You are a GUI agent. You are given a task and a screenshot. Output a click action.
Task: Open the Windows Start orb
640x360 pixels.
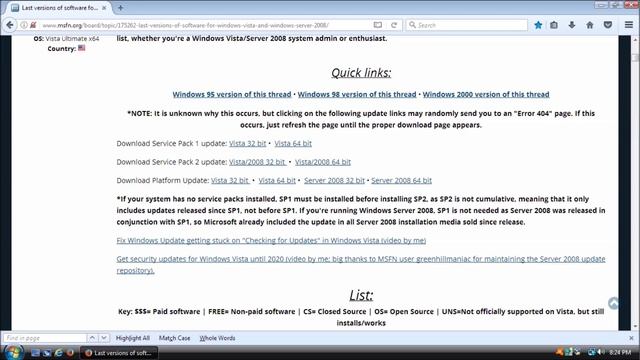(13, 352)
